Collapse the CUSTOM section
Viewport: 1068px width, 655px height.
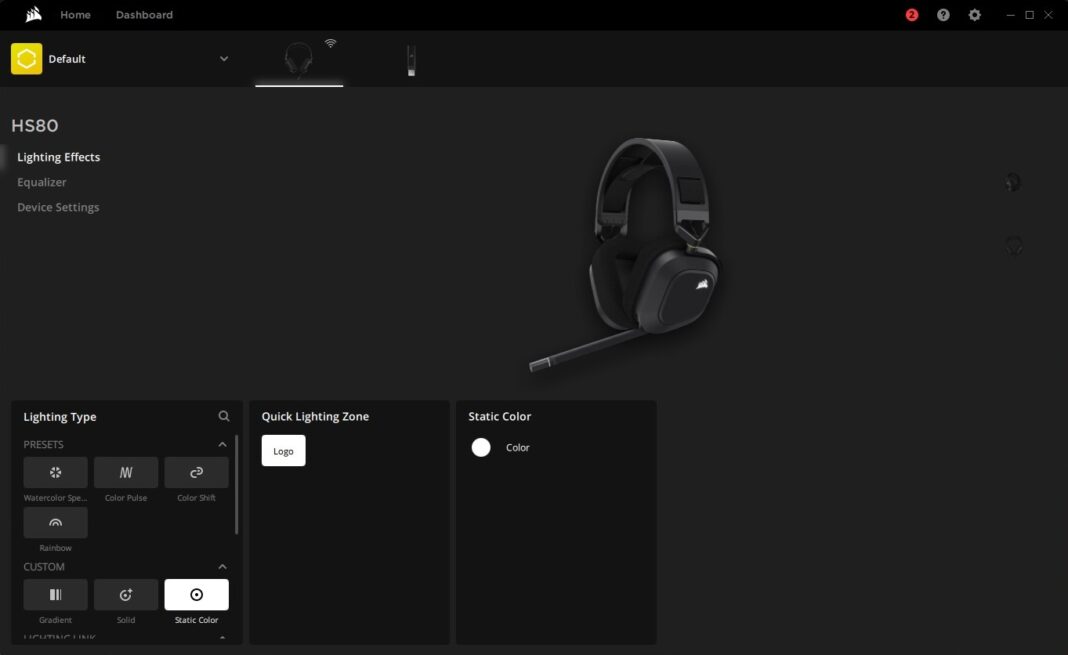222,566
